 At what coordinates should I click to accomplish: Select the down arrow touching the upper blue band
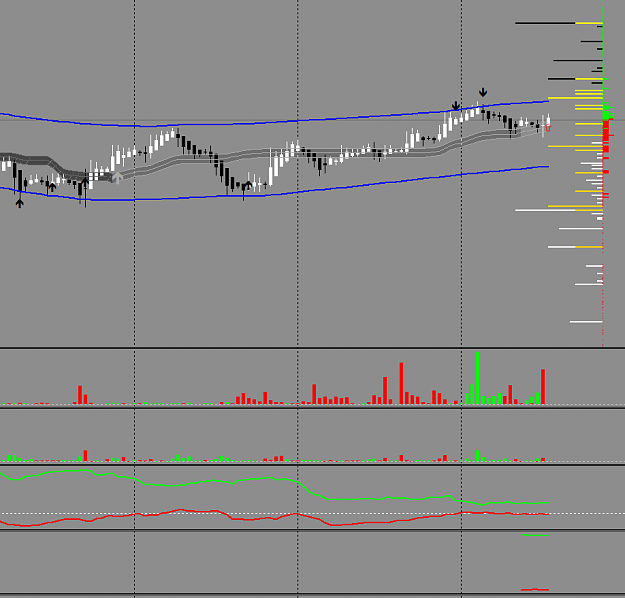tap(456, 106)
